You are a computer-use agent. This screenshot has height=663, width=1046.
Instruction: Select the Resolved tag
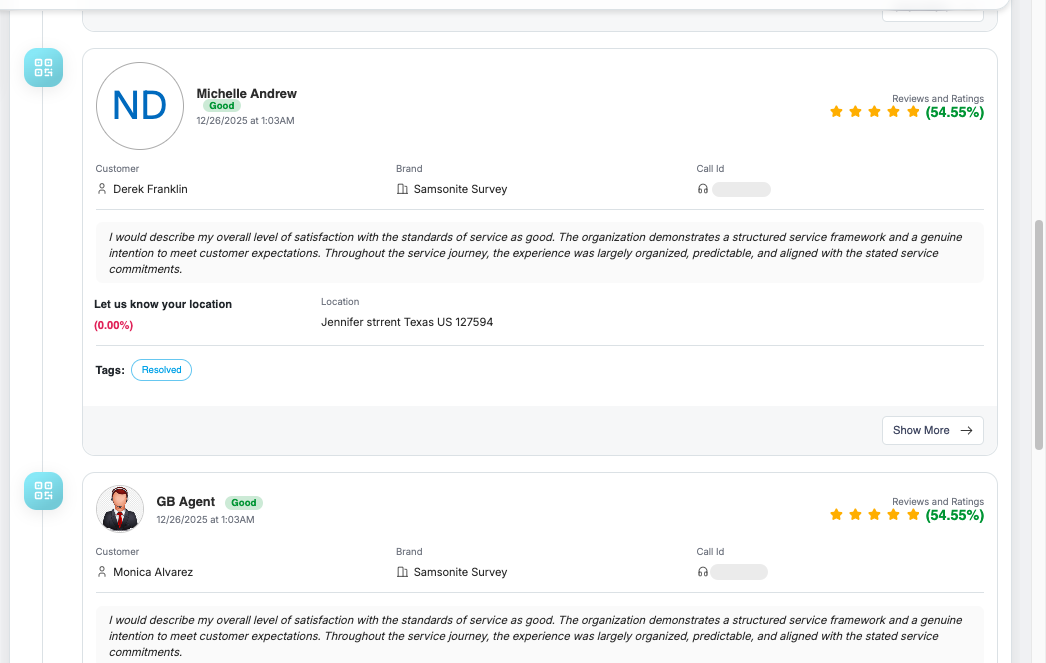pos(161,370)
